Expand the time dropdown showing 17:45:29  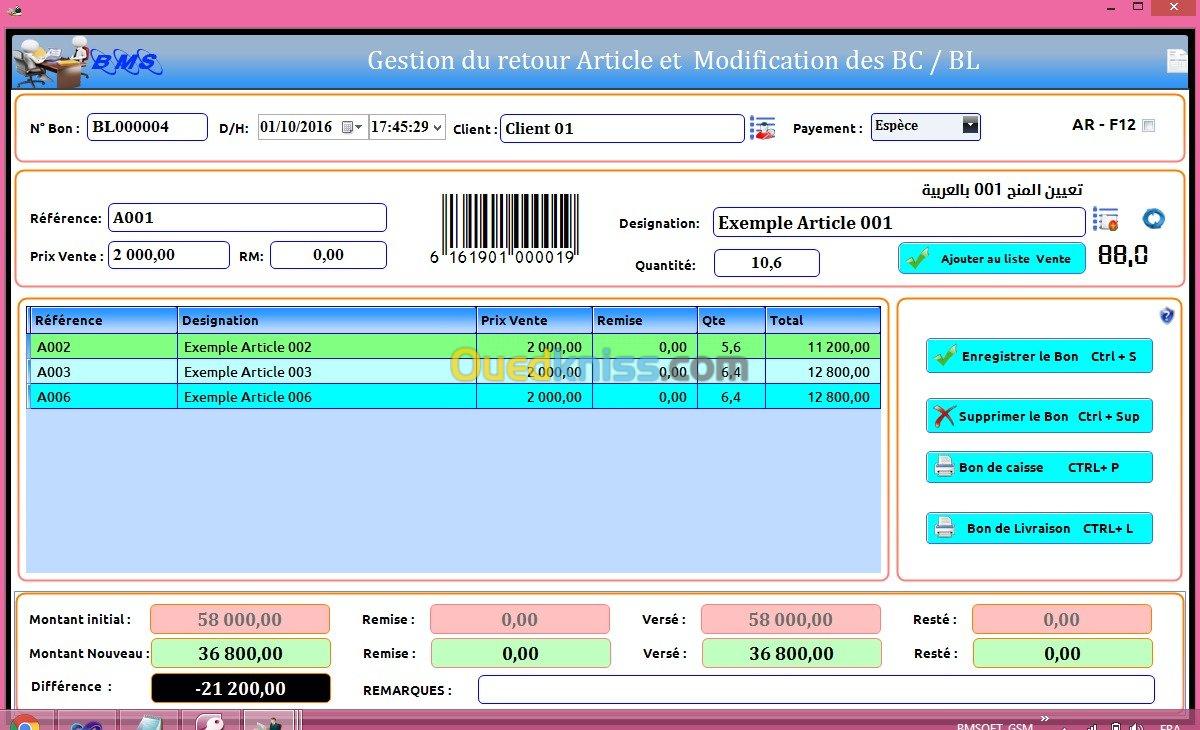tap(437, 128)
